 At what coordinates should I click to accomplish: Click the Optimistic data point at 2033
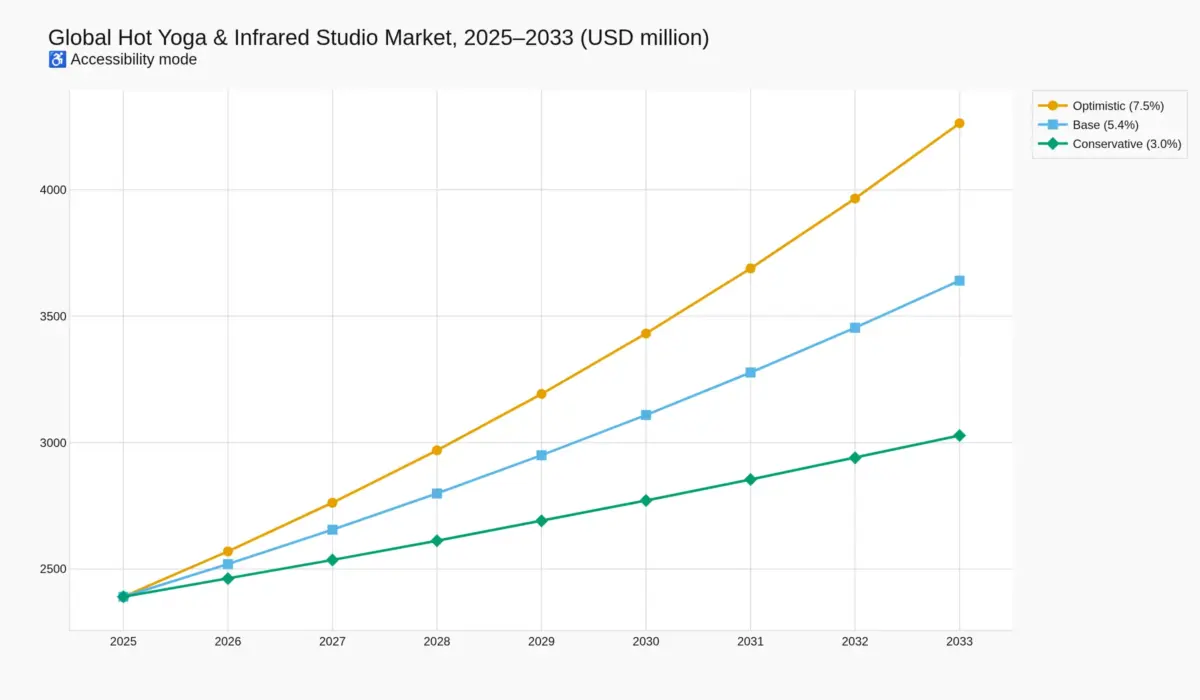pos(959,123)
